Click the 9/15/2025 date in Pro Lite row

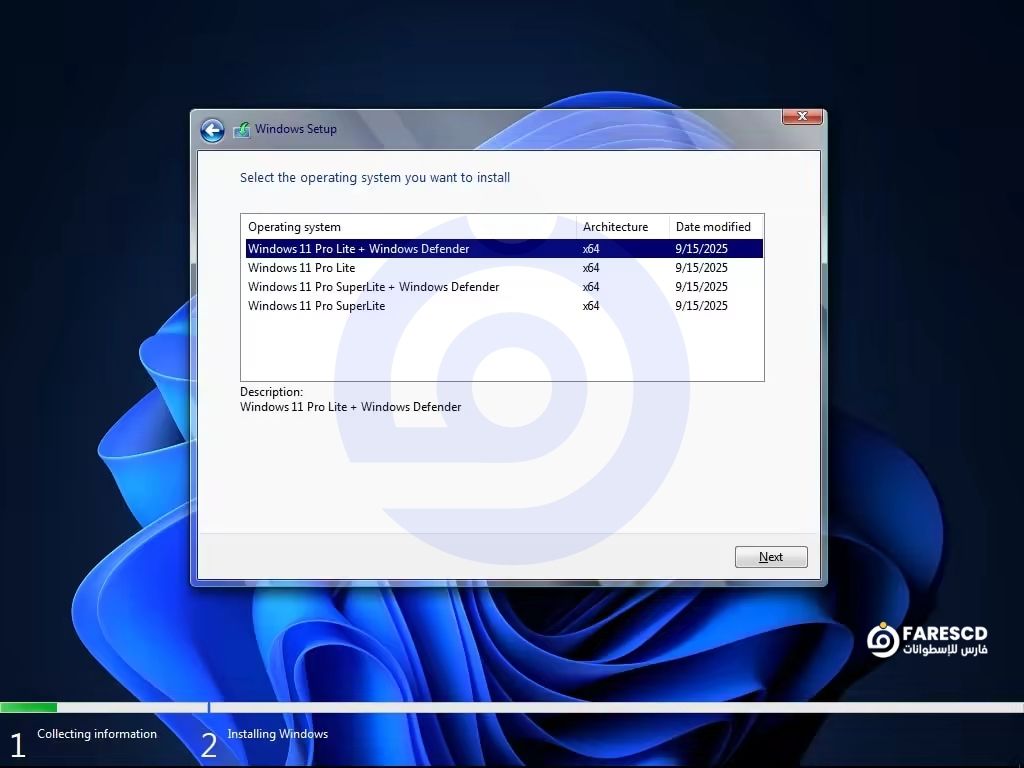point(701,268)
